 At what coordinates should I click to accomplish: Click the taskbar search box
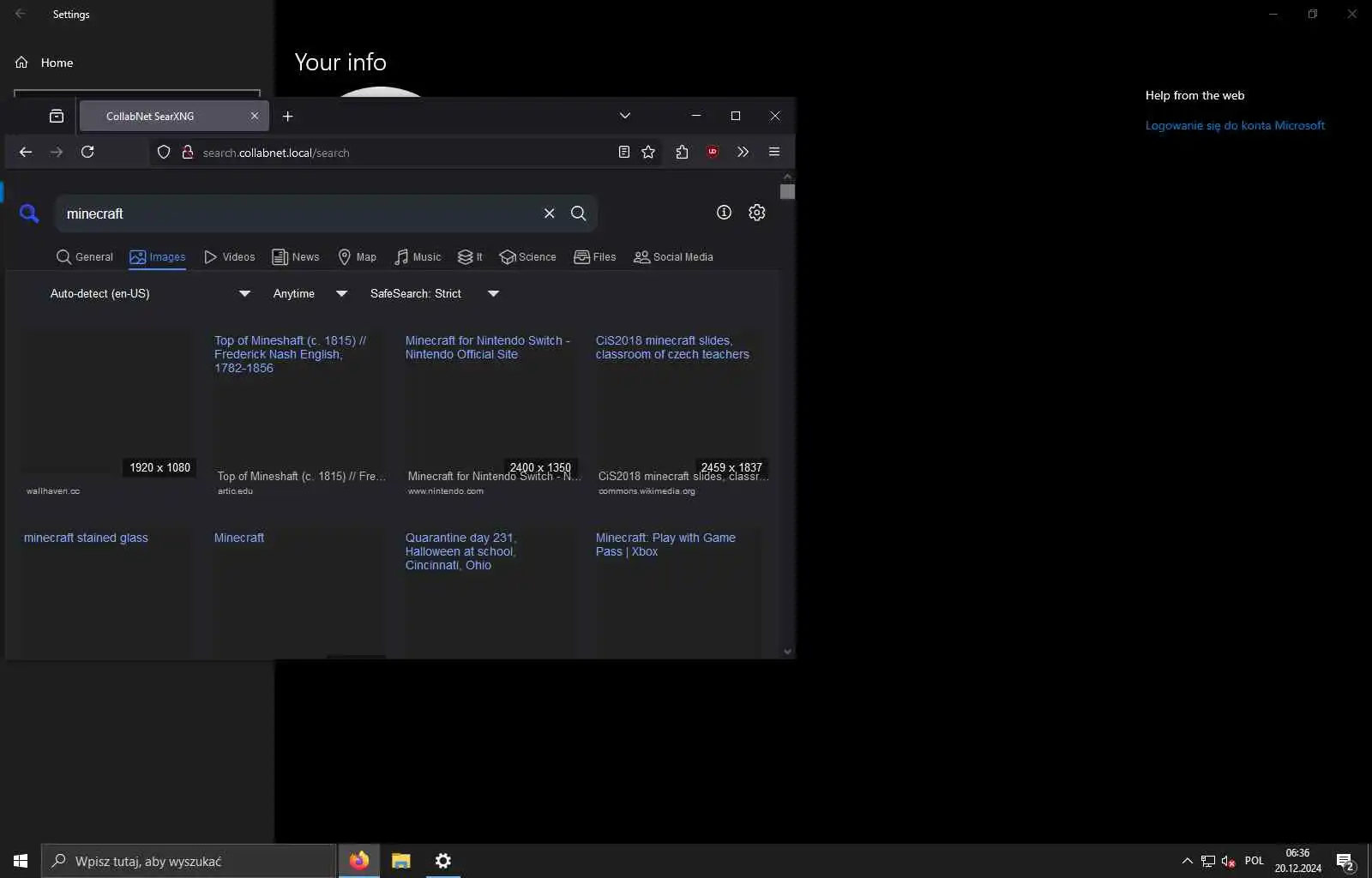[x=188, y=861]
